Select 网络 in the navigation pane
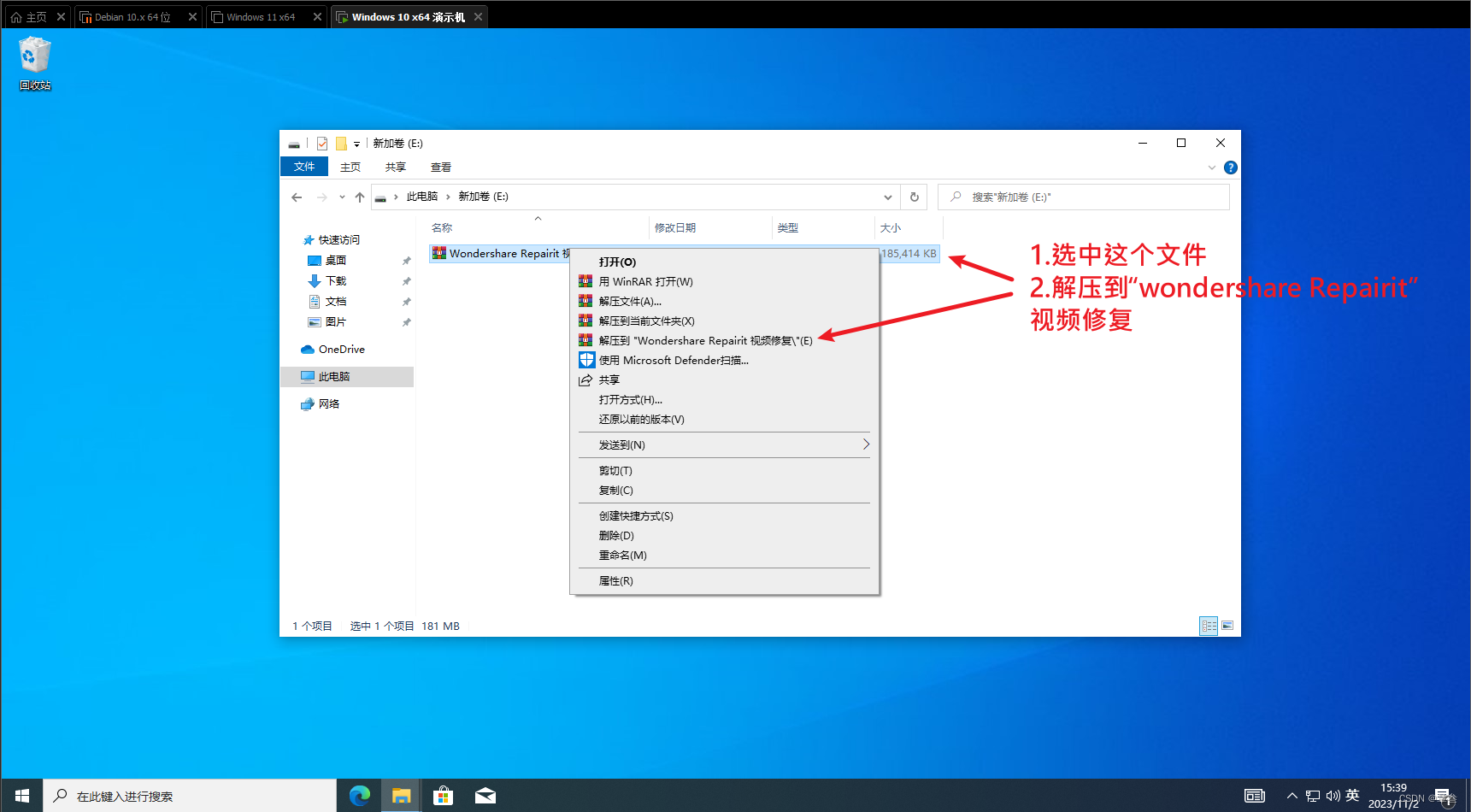The image size is (1471, 812). [329, 404]
